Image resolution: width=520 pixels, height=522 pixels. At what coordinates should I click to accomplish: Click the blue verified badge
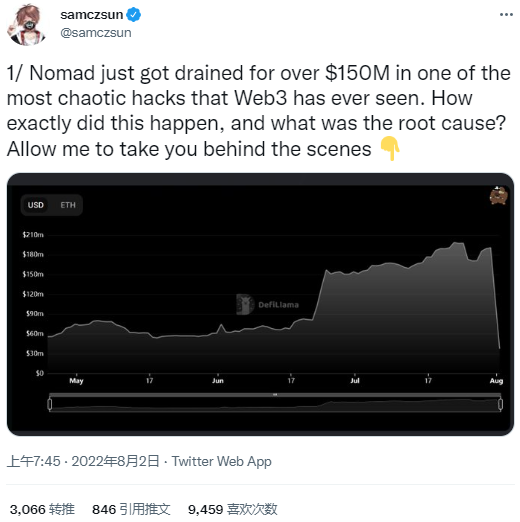click(134, 15)
